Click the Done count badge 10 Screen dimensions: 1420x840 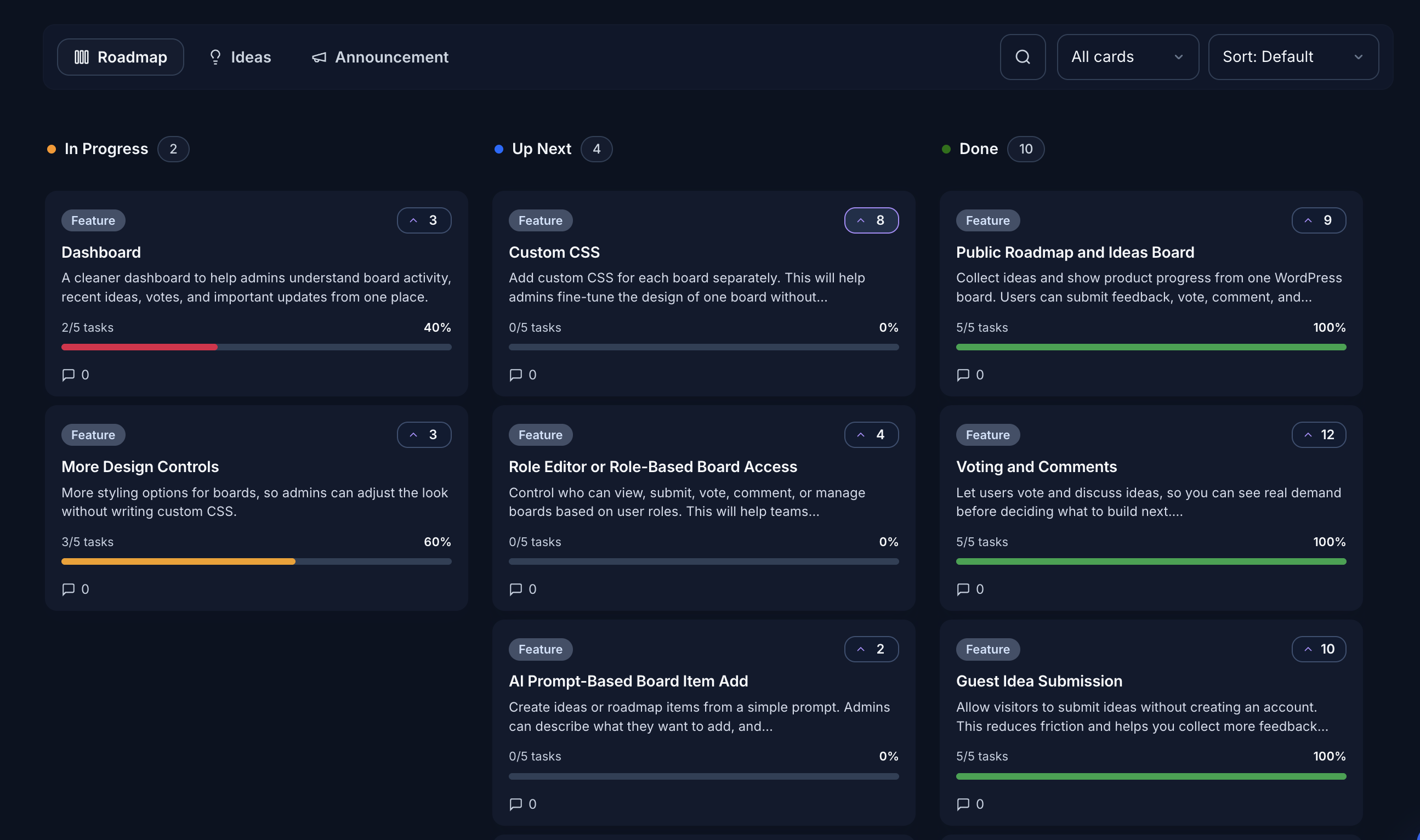click(1025, 149)
